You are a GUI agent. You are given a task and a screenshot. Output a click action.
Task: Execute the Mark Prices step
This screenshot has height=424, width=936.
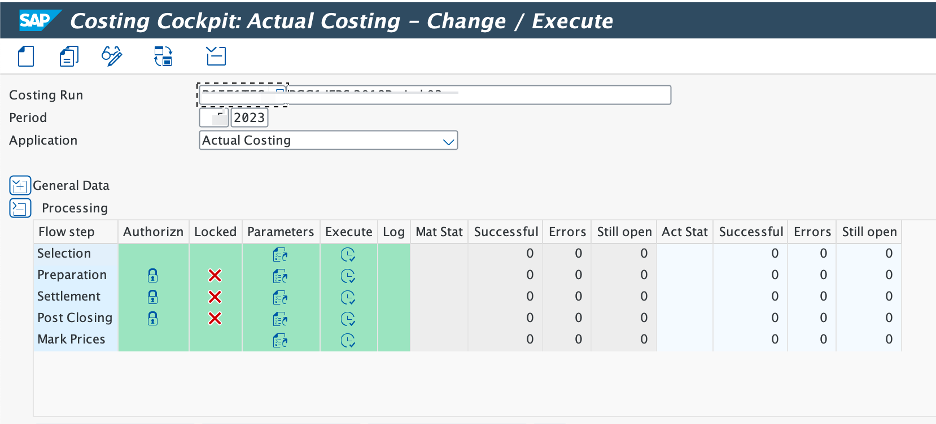pyautogui.click(x=348, y=340)
